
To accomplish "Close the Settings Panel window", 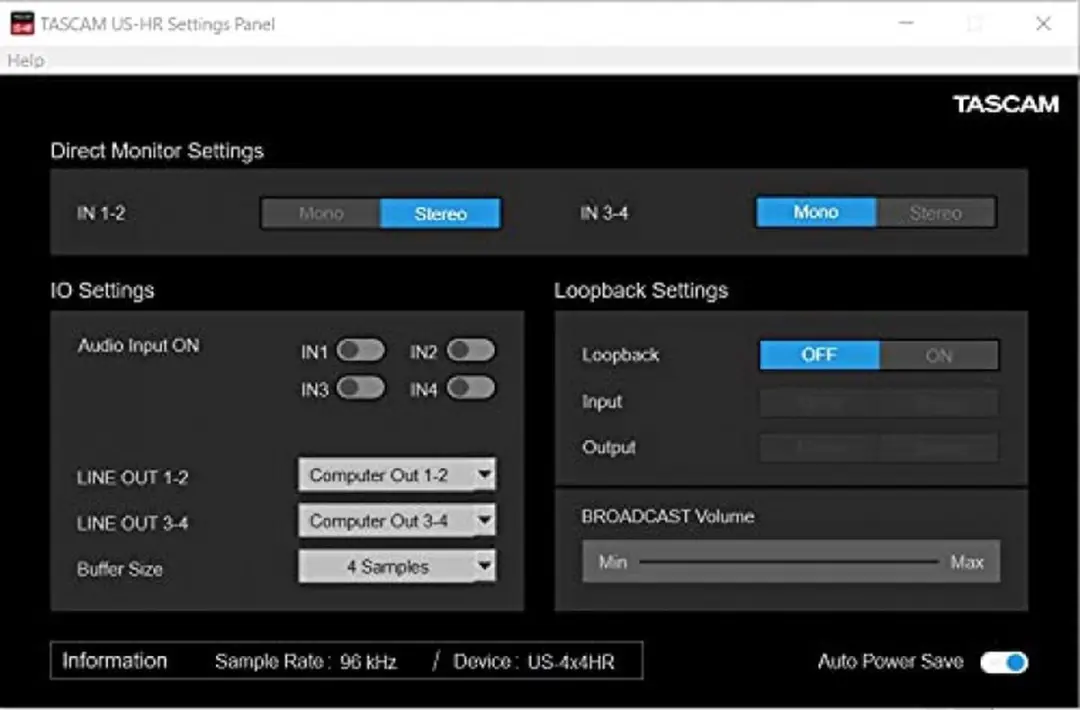I will point(1043,23).
